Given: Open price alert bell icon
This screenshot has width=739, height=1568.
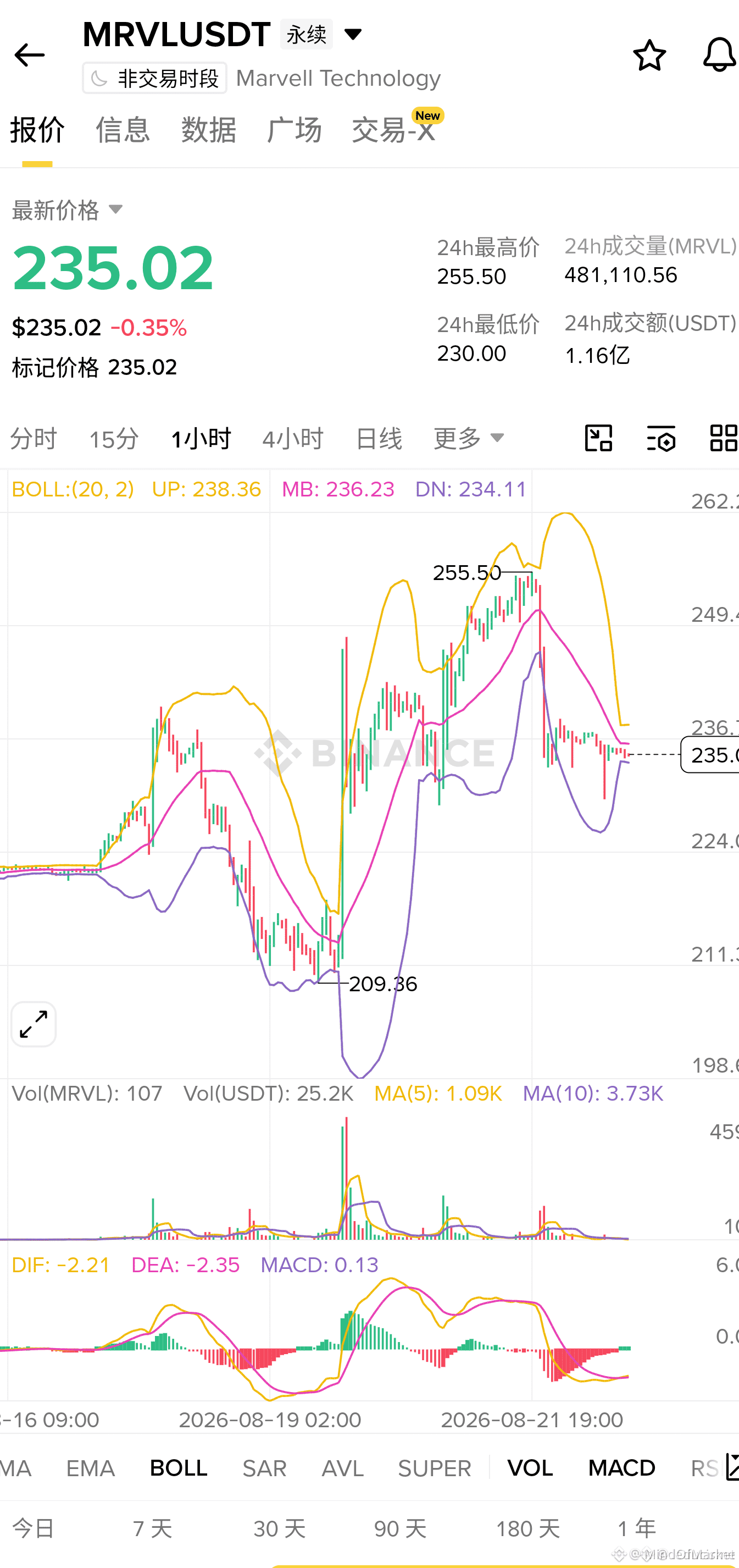Looking at the screenshot, I should pos(720,55).
